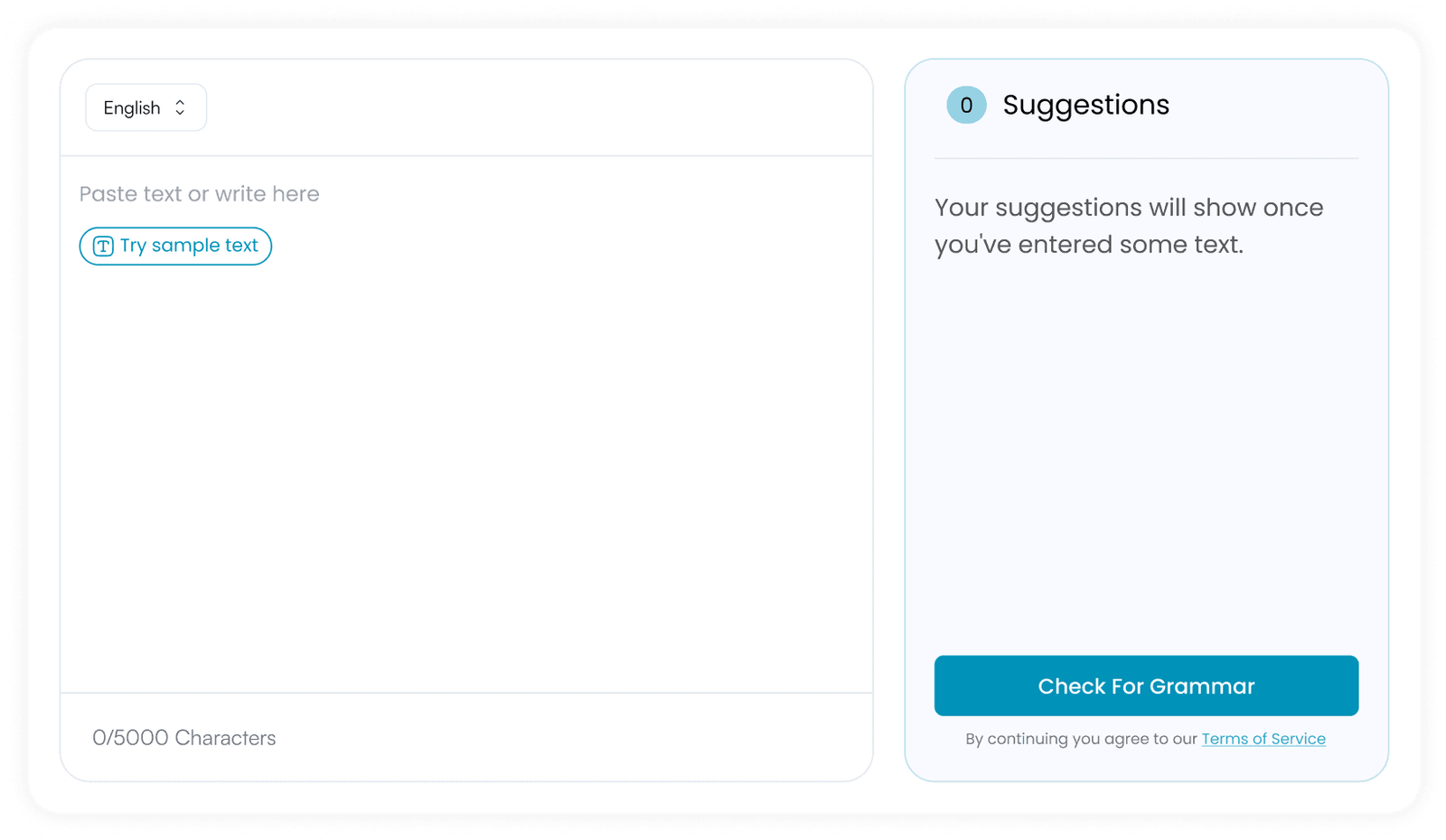This screenshot has width=1446, height=840.
Task: Click the suggestions placeholder message text
Action: coord(1128,225)
